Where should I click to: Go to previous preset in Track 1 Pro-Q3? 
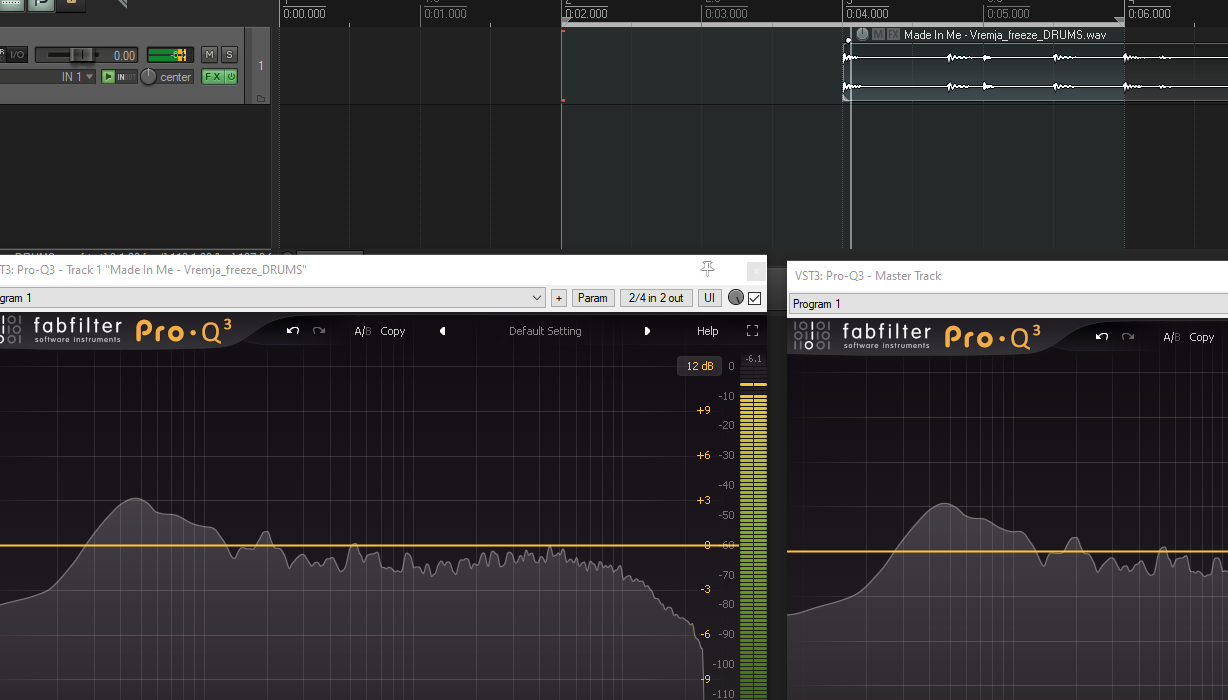pyautogui.click(x=443, y=331)
